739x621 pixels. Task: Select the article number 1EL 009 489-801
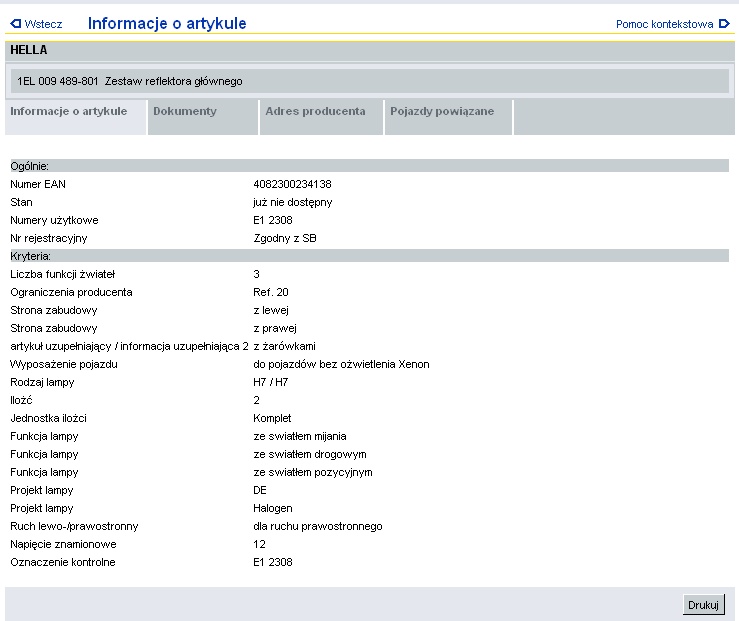57,81
